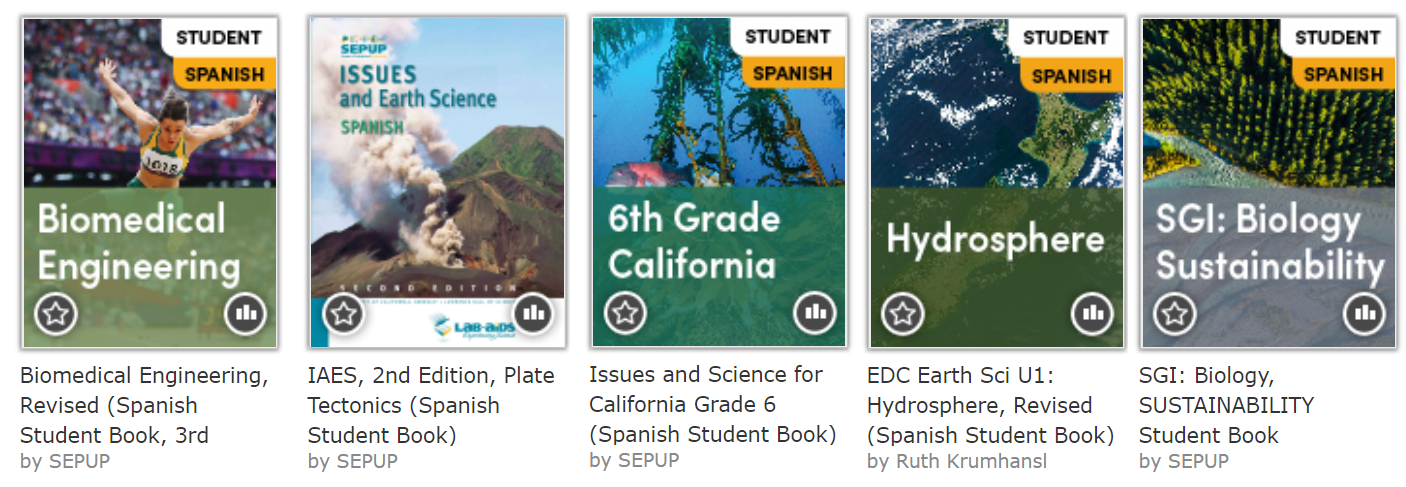Star the IAES Plate Tectonics book
Viewport: 1406px width, 487px height.
(x=344, y=314)
